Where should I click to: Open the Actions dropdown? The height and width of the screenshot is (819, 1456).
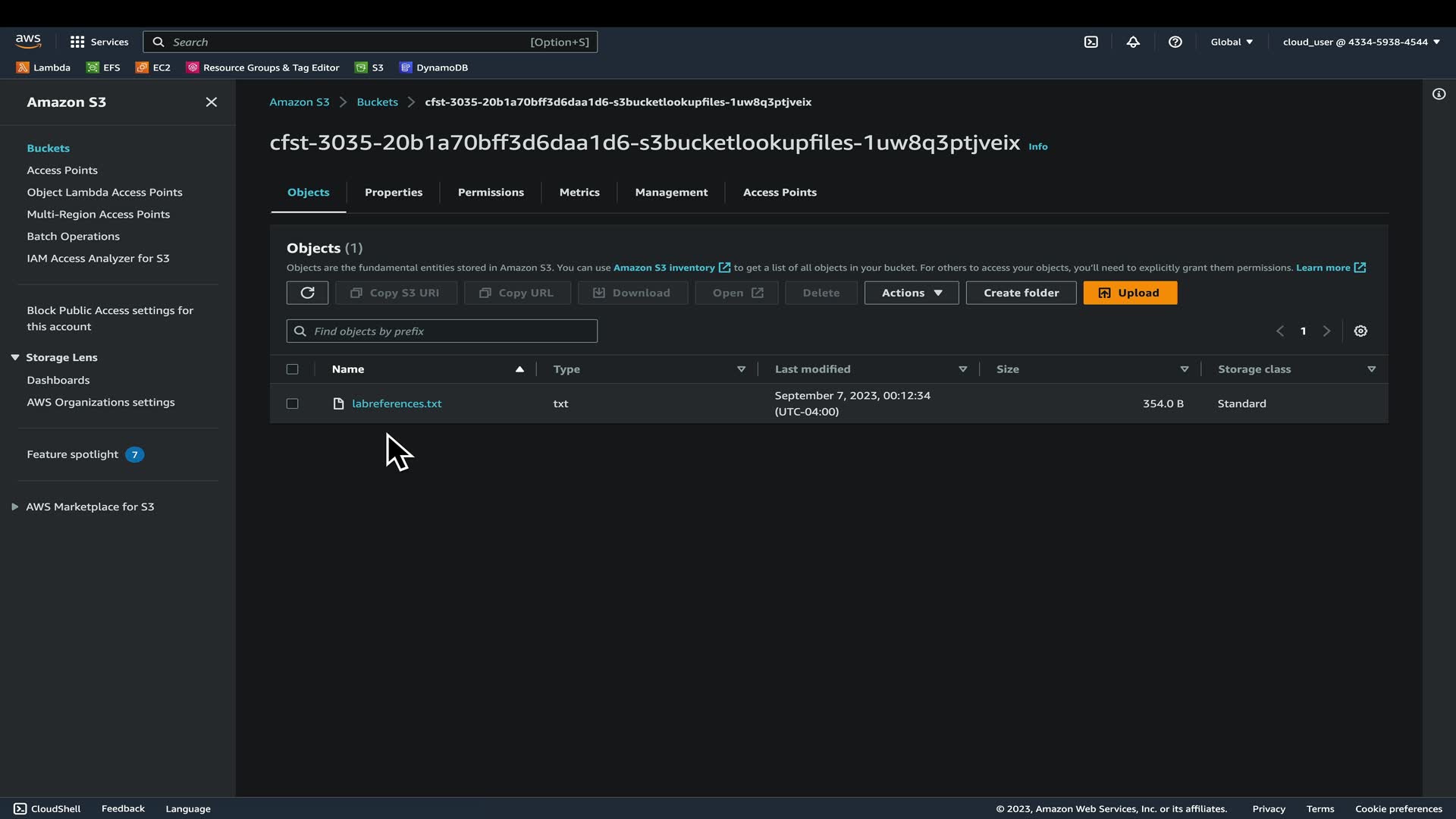click(911, 293)
